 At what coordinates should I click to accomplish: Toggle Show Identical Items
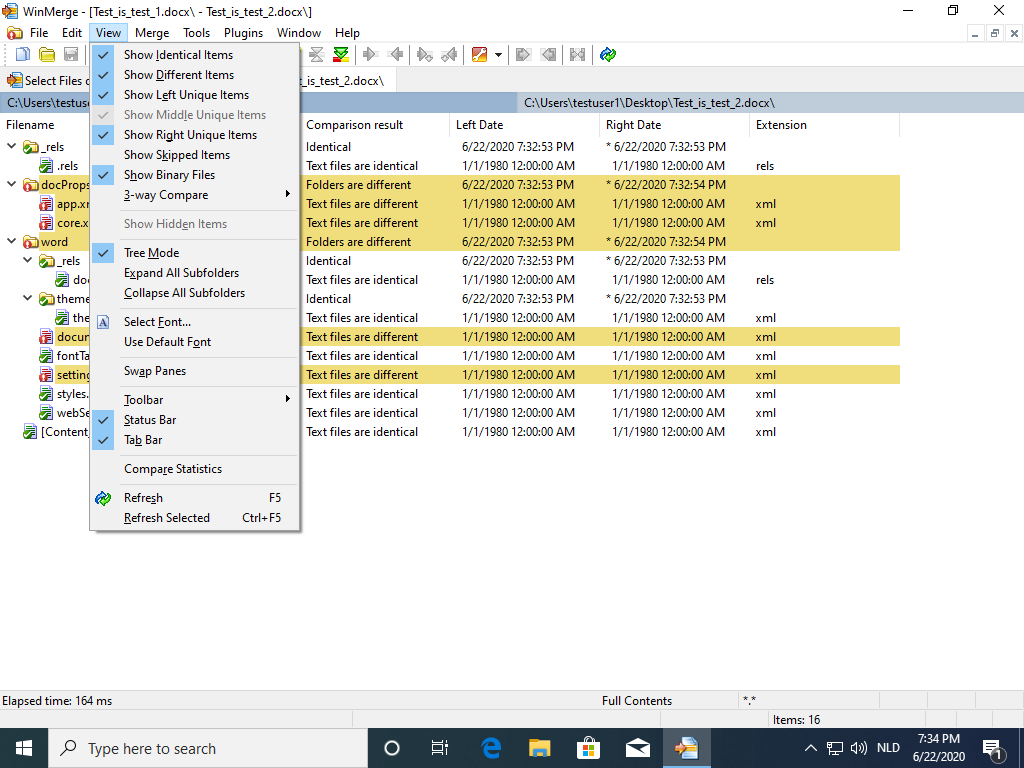[x=195, y=55]
